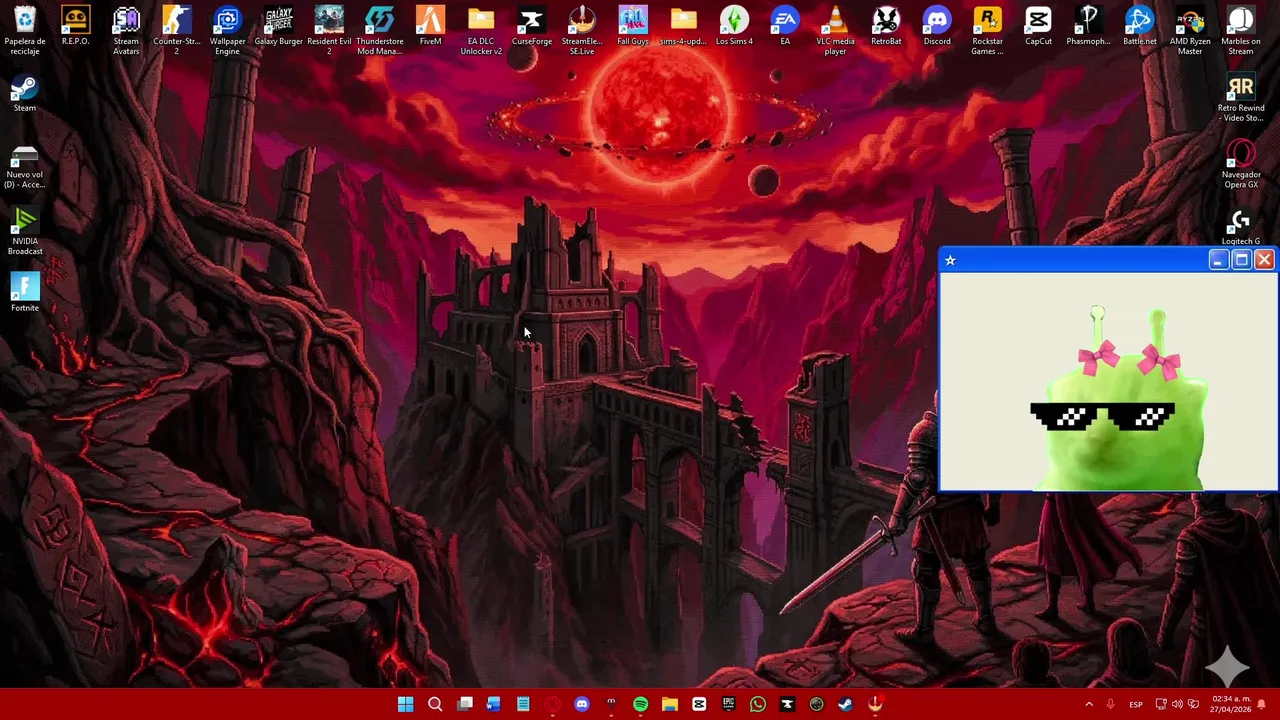Viewport: 1280px width, 720px height.
Task: Open the VLC media player shortcut
Action: [x=835, y=28]
